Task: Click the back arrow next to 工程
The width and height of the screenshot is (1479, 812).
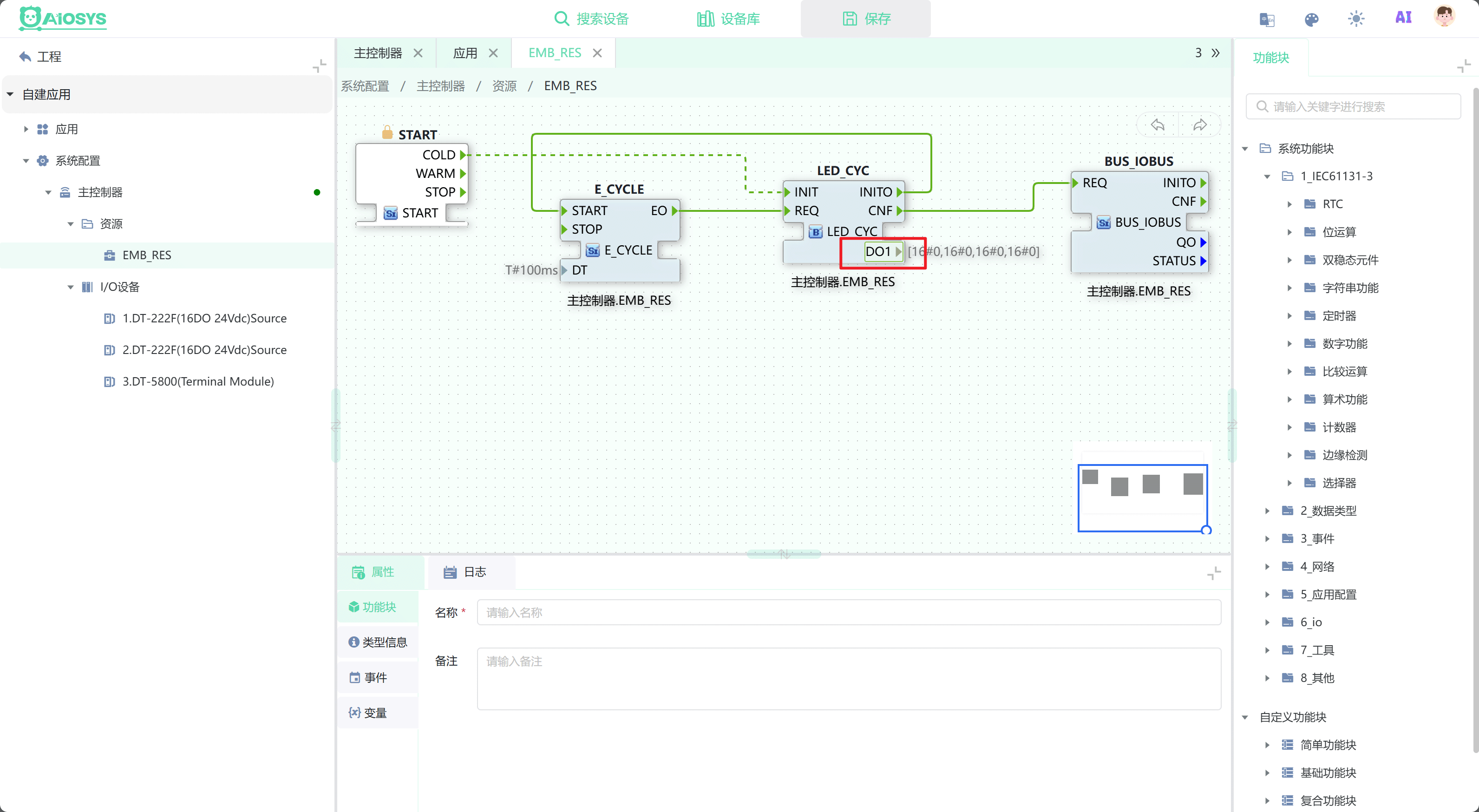Action: (x=25, y=56)
